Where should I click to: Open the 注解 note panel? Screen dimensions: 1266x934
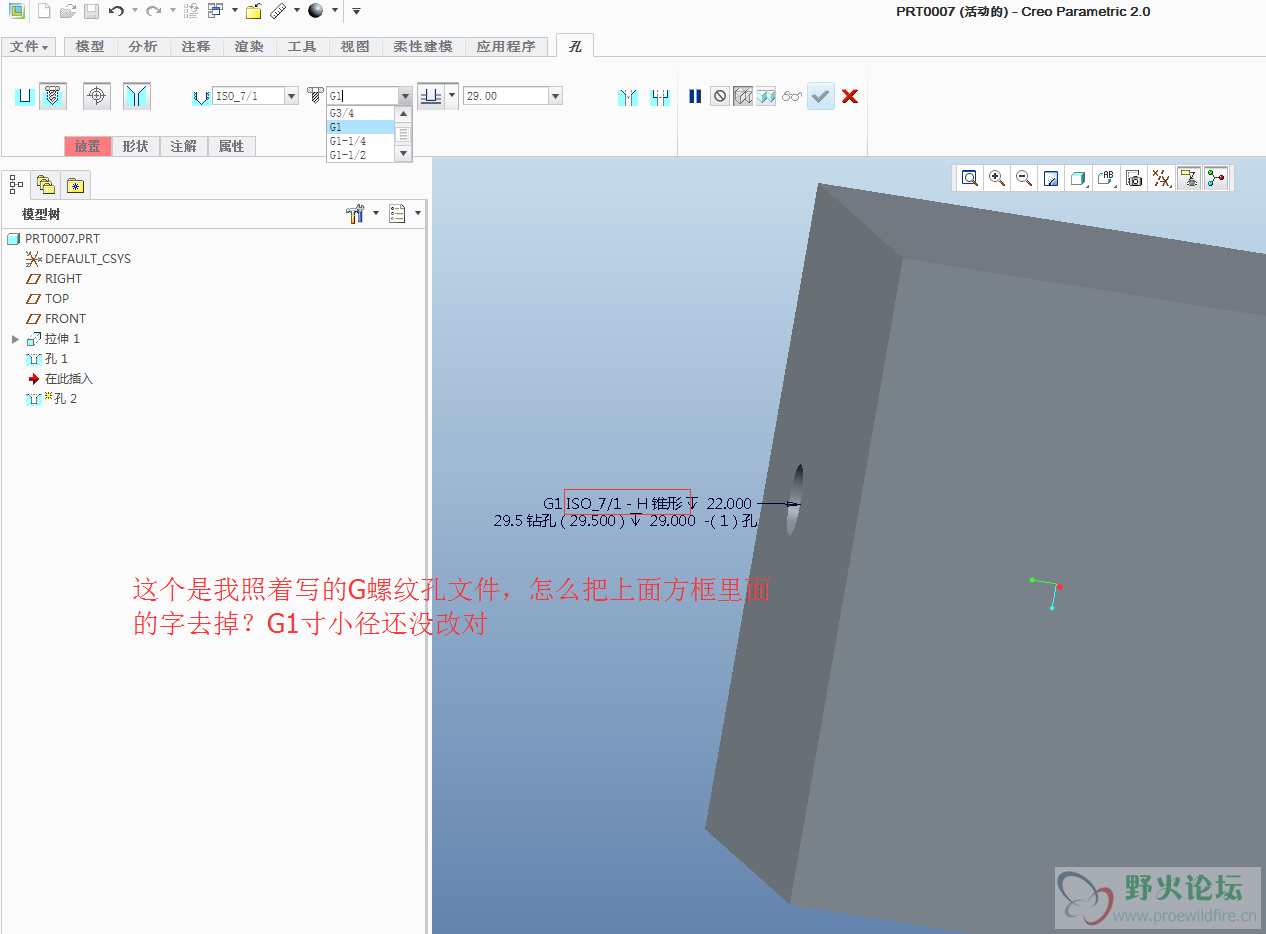(x=183, y=146)
